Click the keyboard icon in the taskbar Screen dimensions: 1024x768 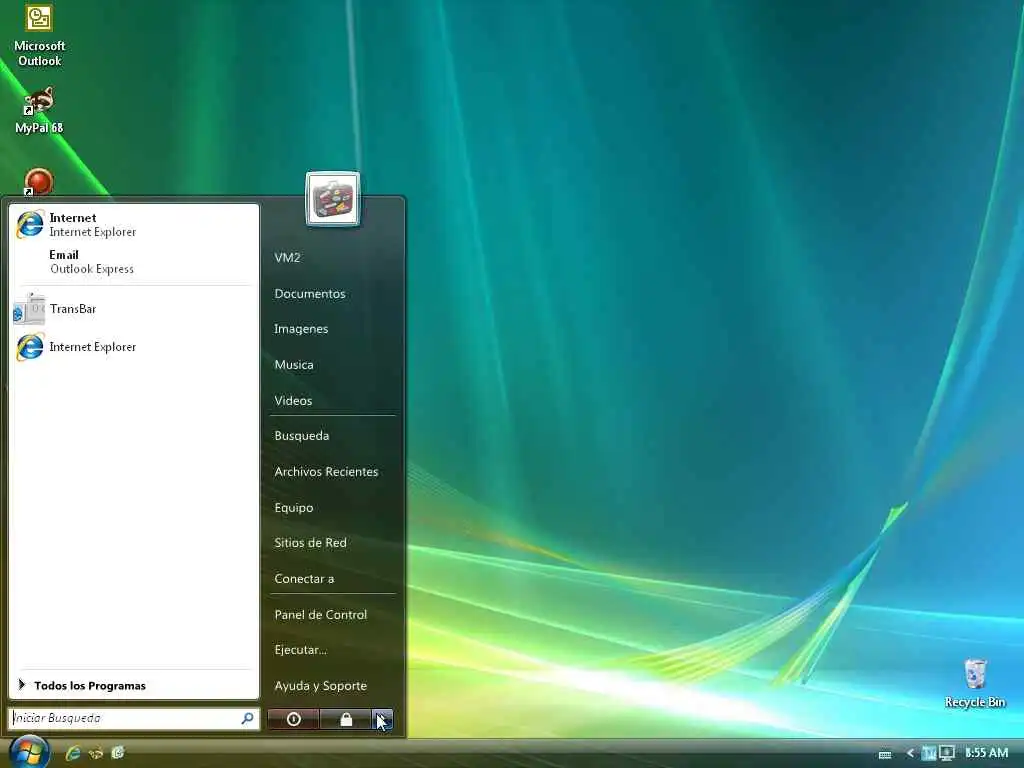point(885,754)
